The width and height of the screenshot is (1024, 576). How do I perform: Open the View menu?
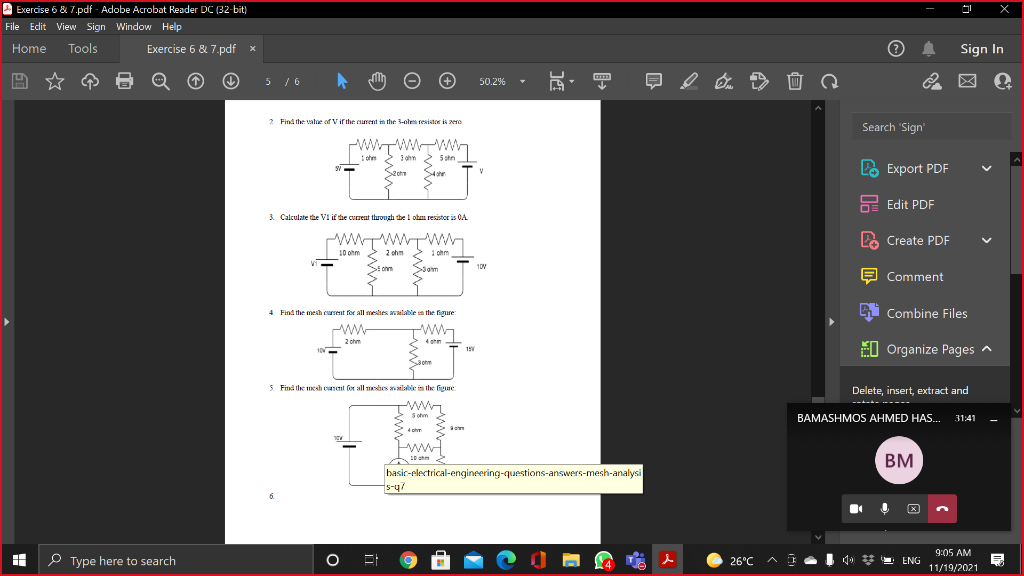[66, 26]
